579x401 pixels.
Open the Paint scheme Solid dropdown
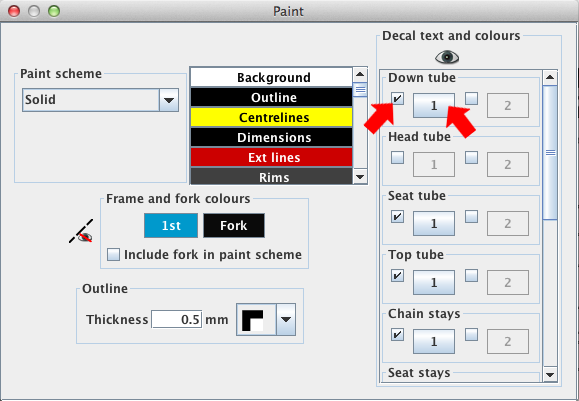100,100
